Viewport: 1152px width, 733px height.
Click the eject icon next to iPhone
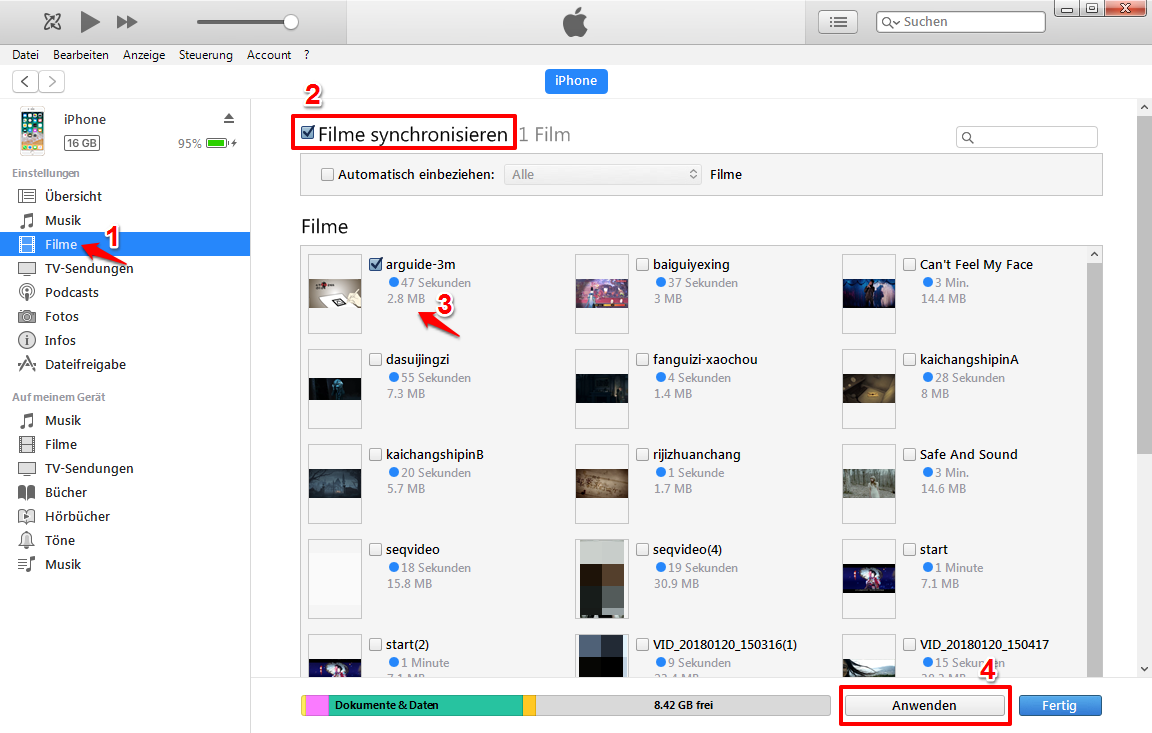point(229,119)
